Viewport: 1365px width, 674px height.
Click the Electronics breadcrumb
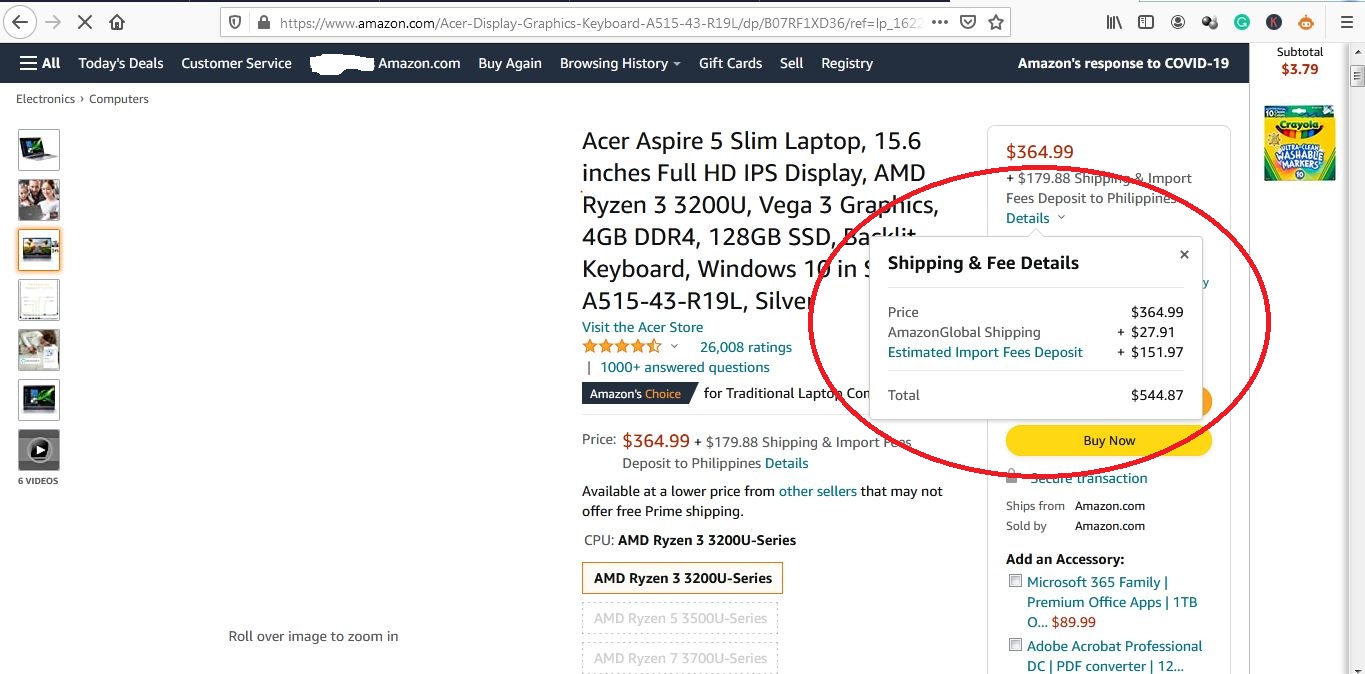click(45, 99)
